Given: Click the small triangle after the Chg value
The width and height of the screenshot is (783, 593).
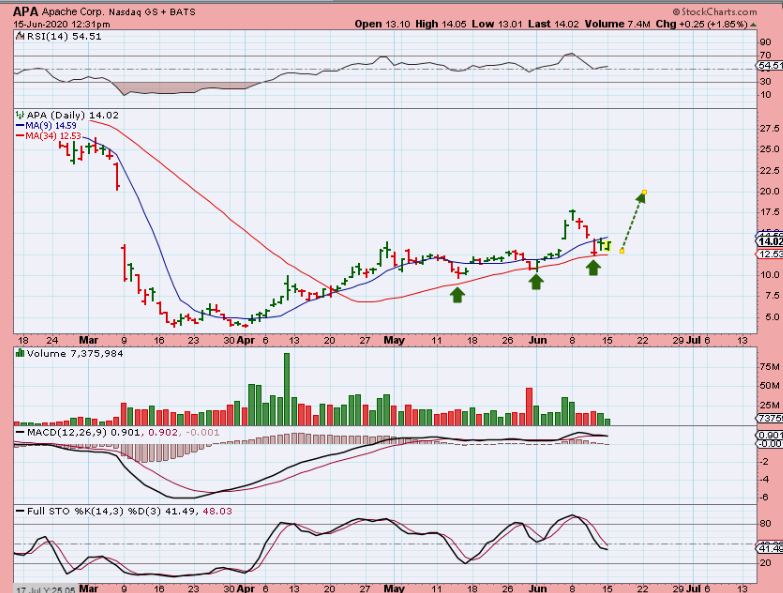Looking at the screenshot, I should coord(753,24).
